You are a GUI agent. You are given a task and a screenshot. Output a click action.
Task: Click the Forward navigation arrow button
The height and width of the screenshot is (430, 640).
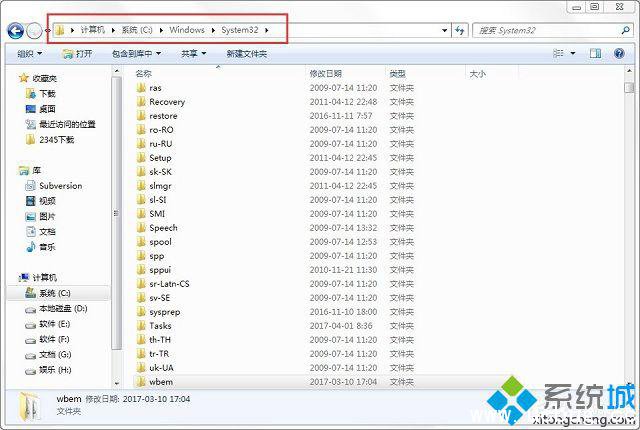(x=34, y=31)
